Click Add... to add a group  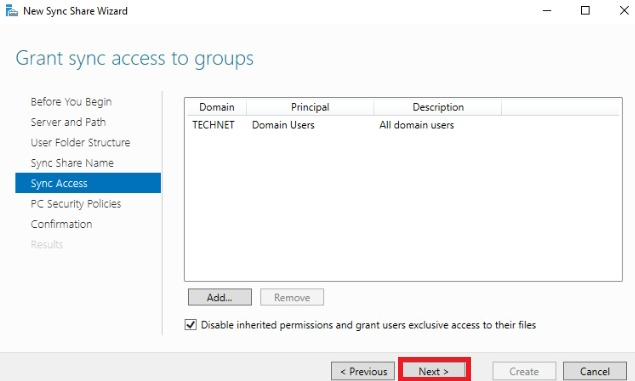[x=219, y=297]
